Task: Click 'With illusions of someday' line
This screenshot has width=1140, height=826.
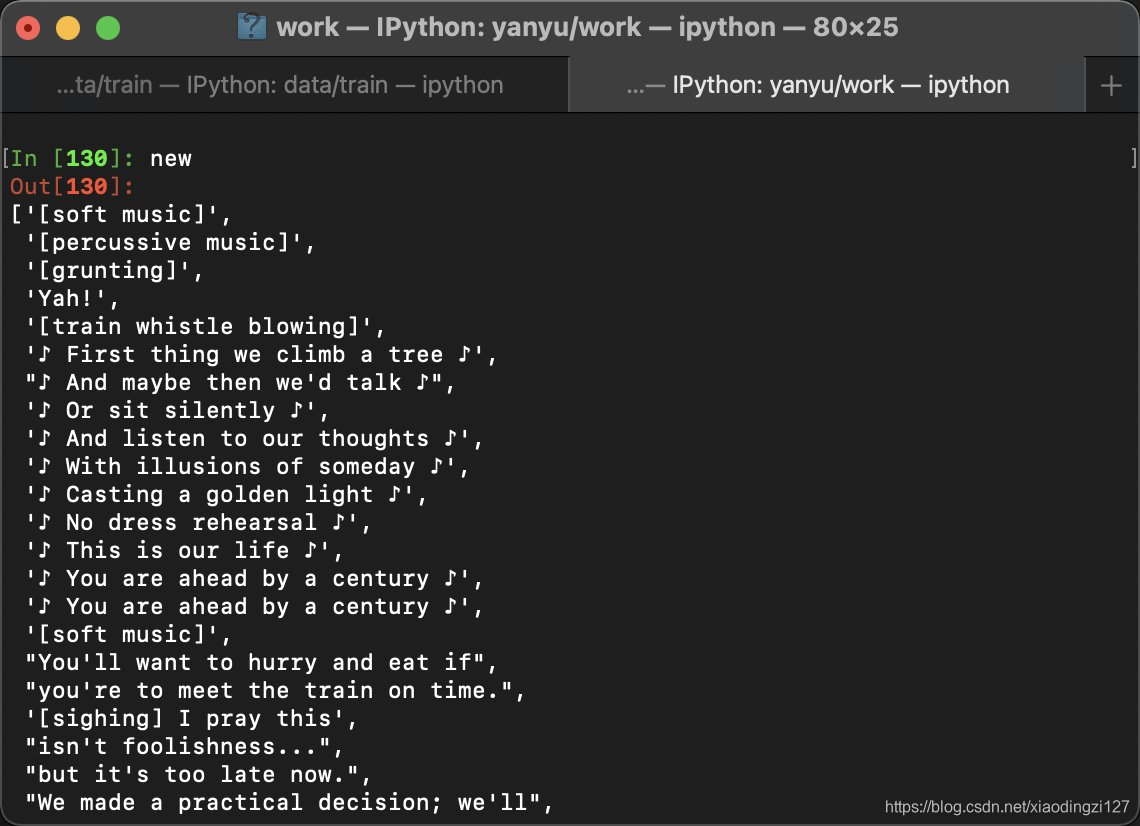Action: pyautogui.click(x=247, y=467)
